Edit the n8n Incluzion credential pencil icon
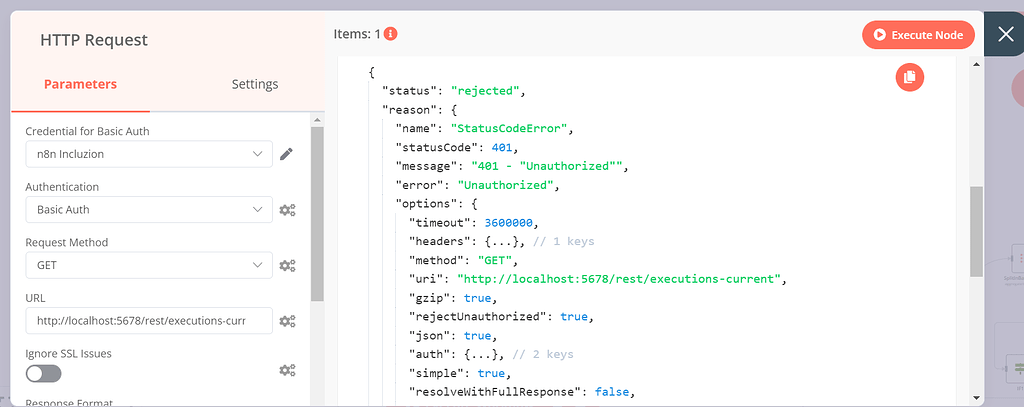This screenshot has height=407, width=1024. [286, 154]
